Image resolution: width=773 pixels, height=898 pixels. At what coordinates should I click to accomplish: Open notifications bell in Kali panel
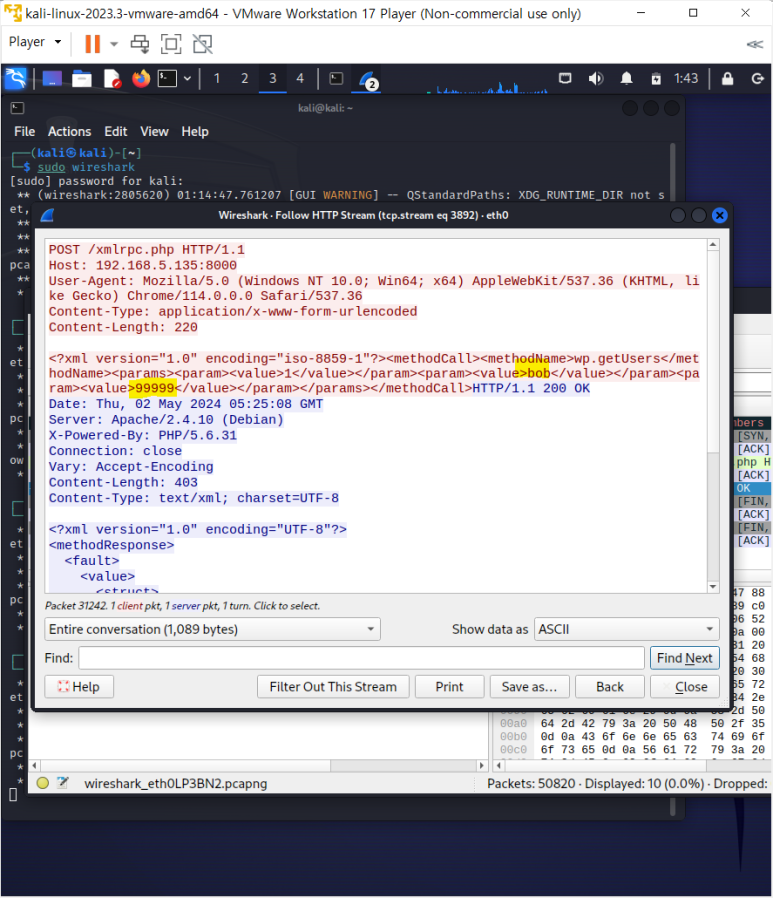pos(626,78)
